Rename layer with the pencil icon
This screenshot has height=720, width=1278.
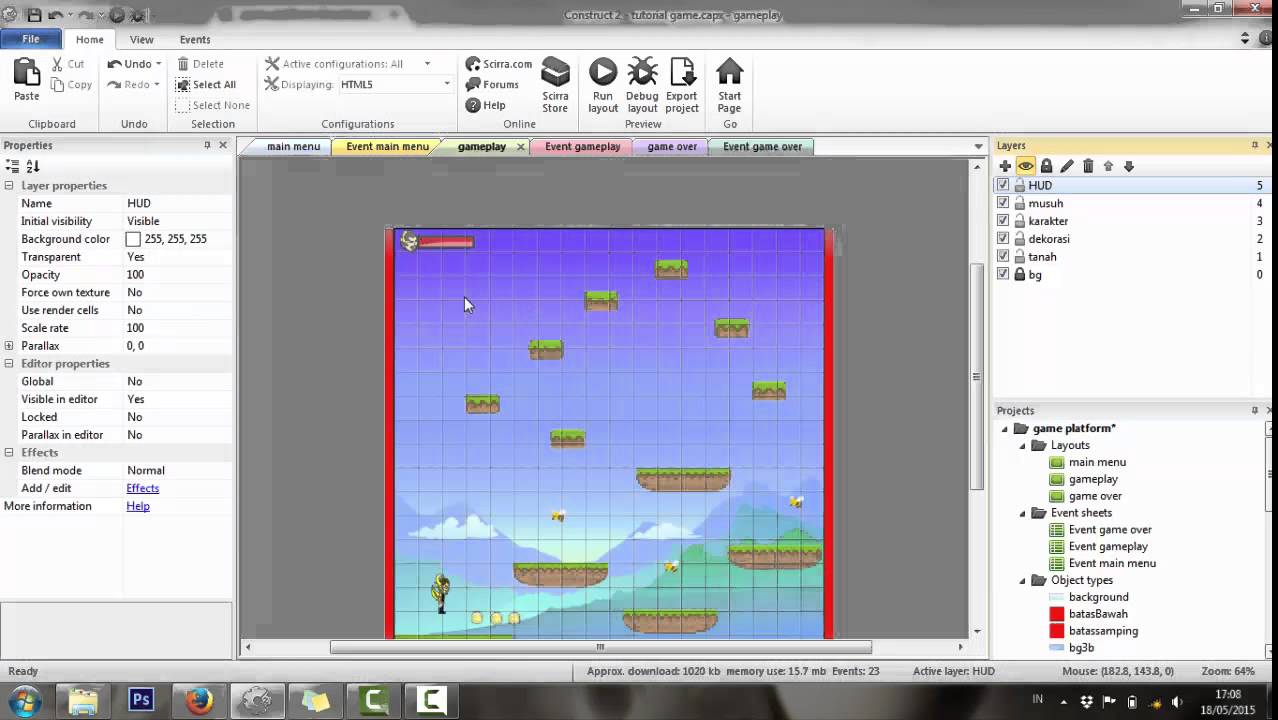click(x=1067, y=166)
